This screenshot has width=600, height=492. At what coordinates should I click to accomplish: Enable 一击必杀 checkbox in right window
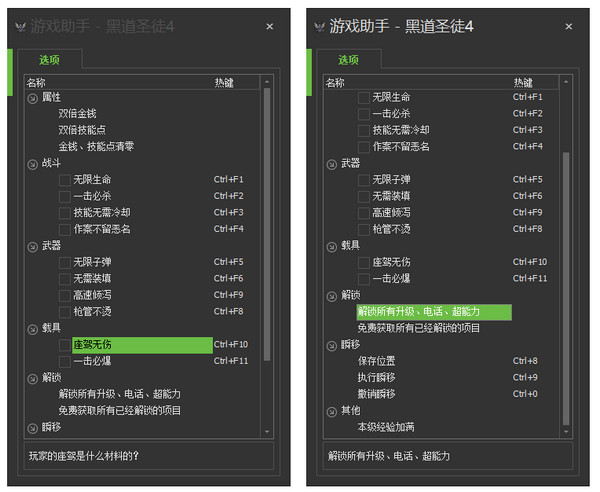click(364, 114)
